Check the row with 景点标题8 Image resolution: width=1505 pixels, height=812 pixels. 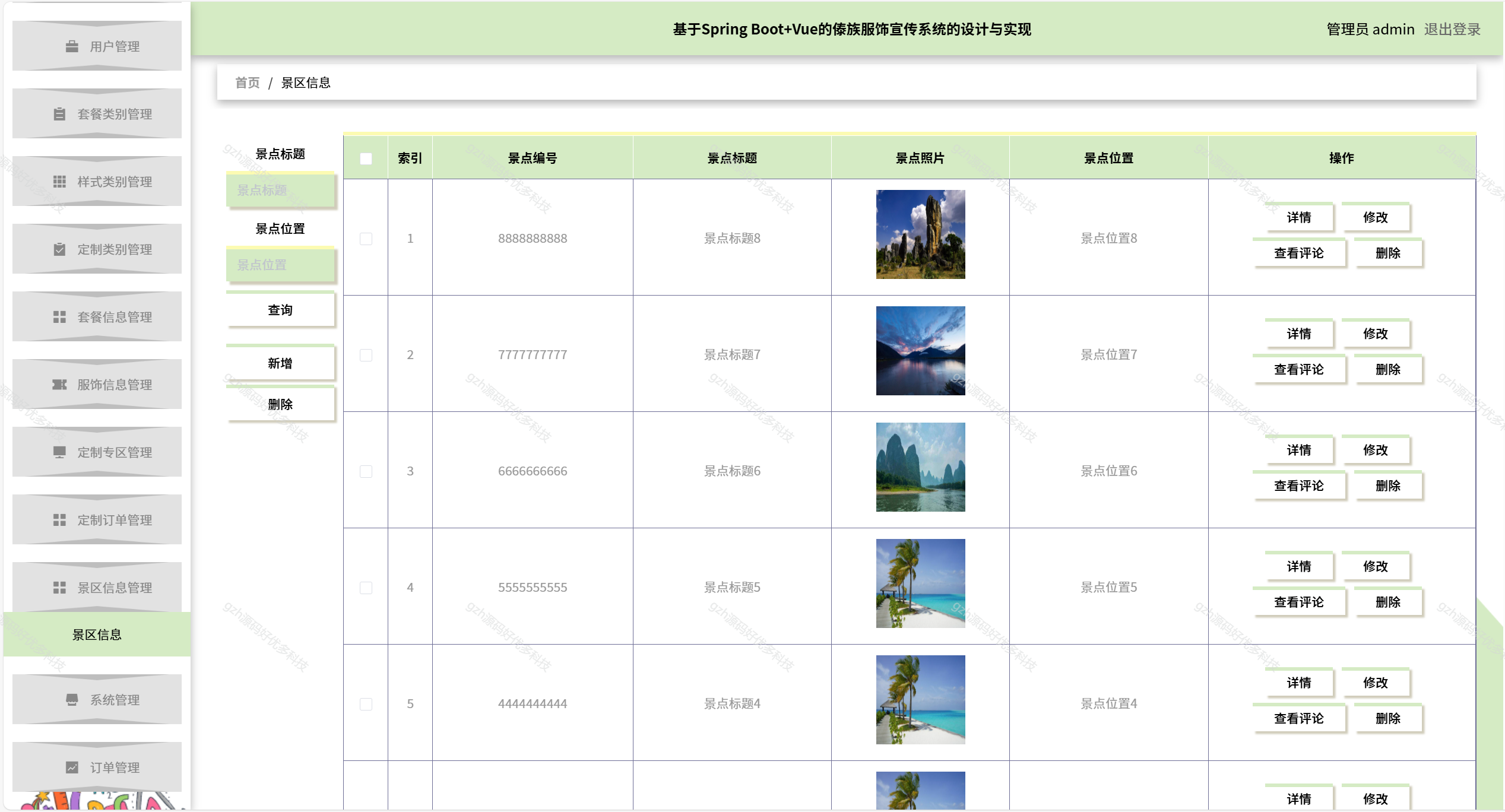point(366,239)
